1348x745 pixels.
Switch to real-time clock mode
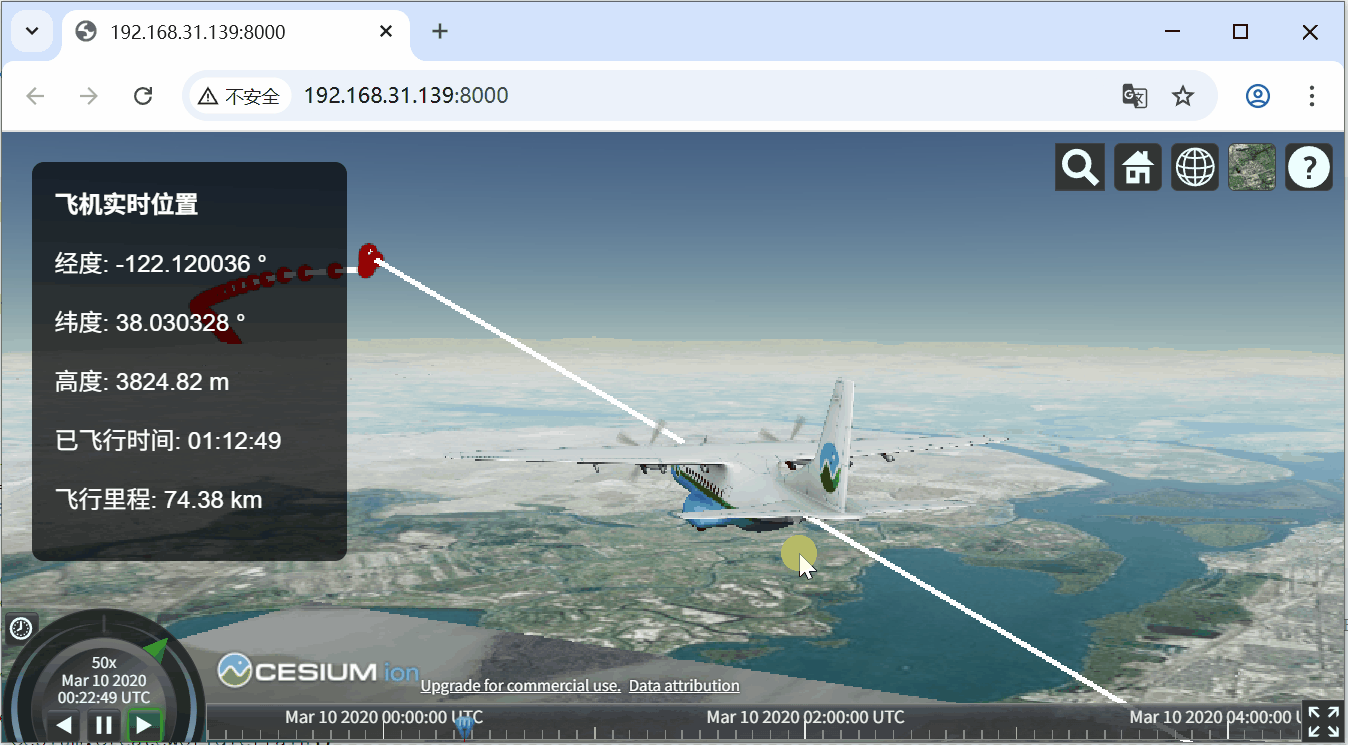(x=21, y=628)
